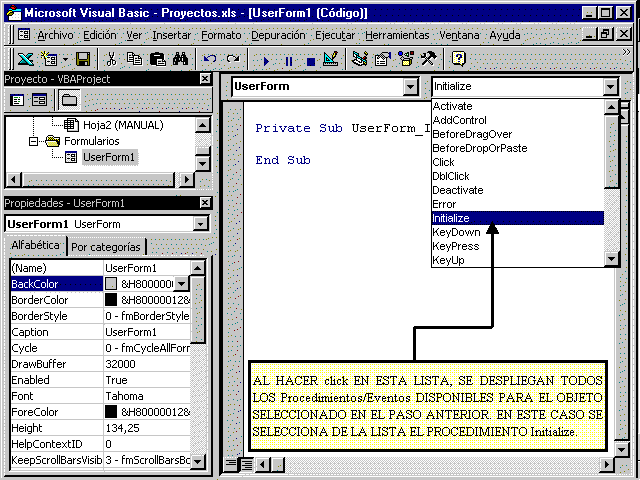The height and width of the screenshot is (480, 640).
Task: Select KeyDown from the event list
Action: point(518,232)
